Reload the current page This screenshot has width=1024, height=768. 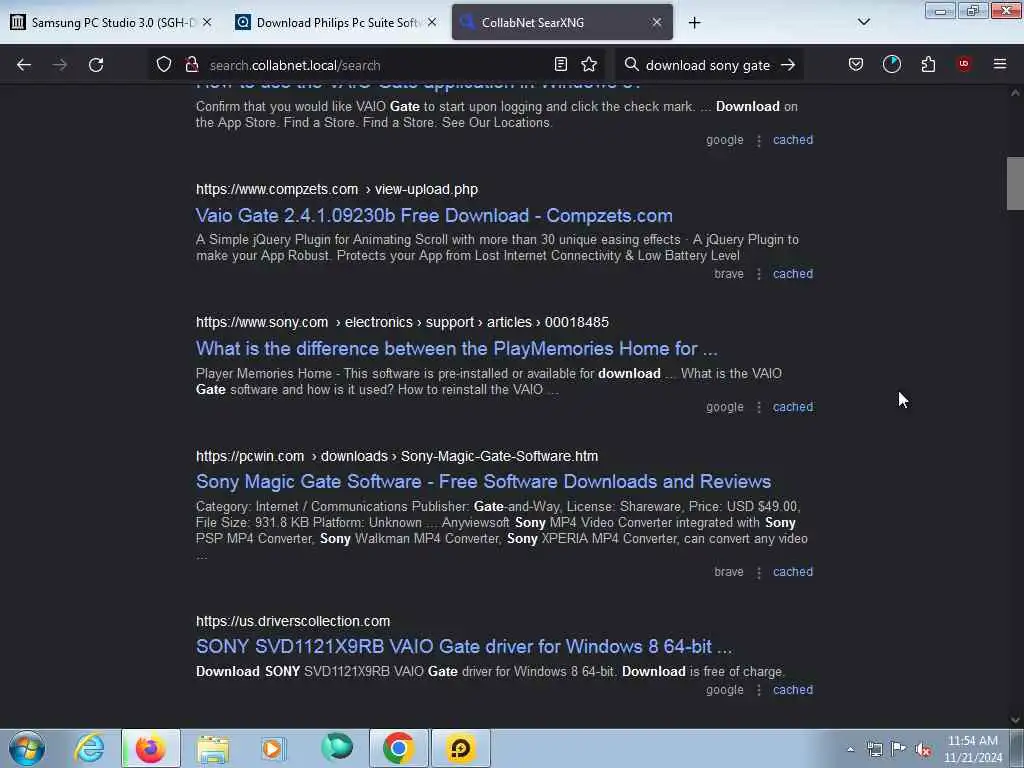coord(96,65)
